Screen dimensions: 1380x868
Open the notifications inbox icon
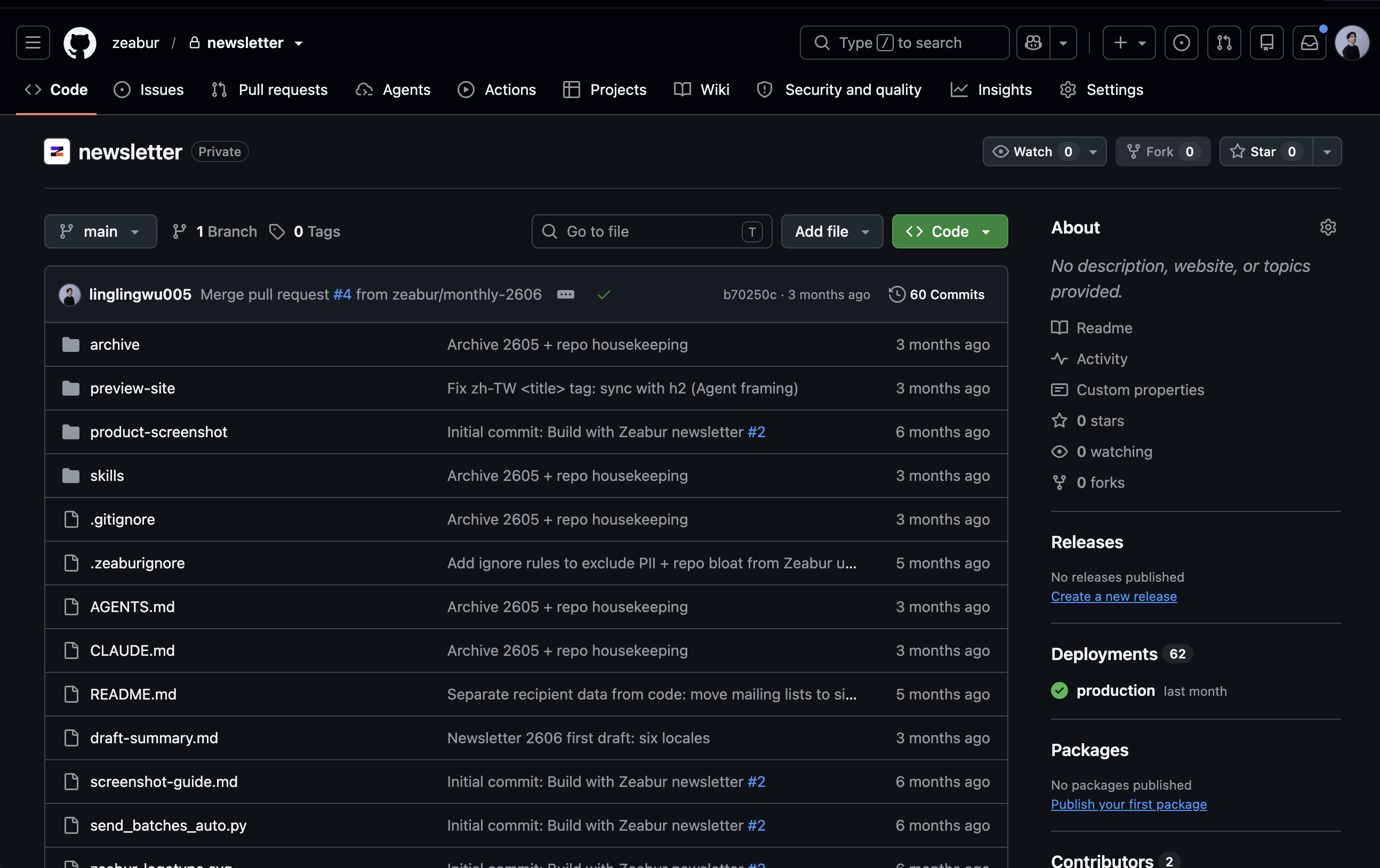1310,43
